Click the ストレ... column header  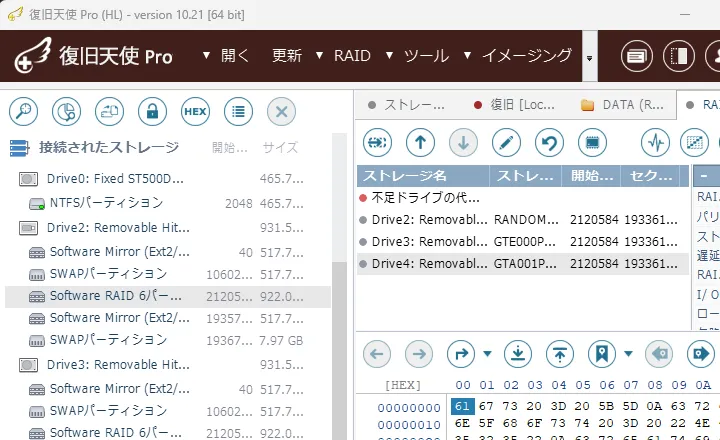pyautogui.click(x=526, y=176)
